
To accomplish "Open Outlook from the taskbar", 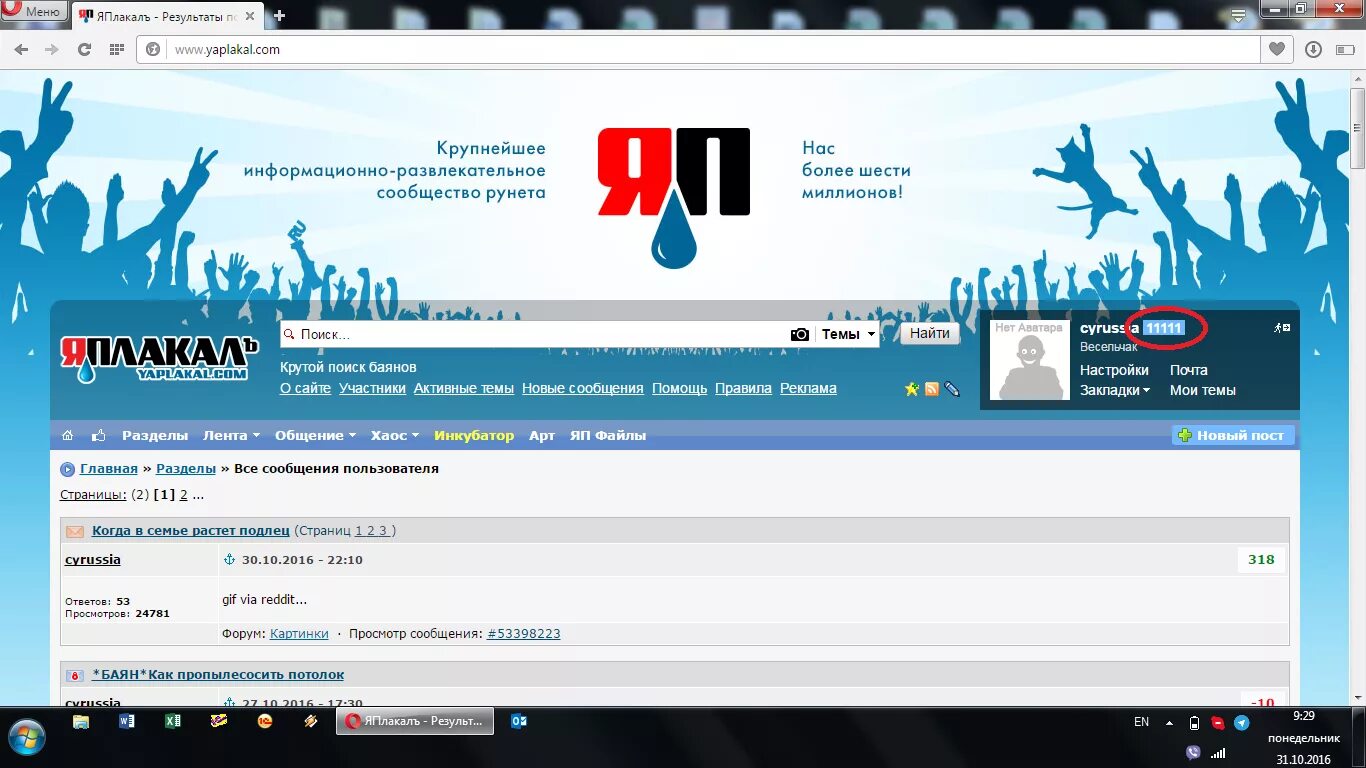I will [519, 720].
